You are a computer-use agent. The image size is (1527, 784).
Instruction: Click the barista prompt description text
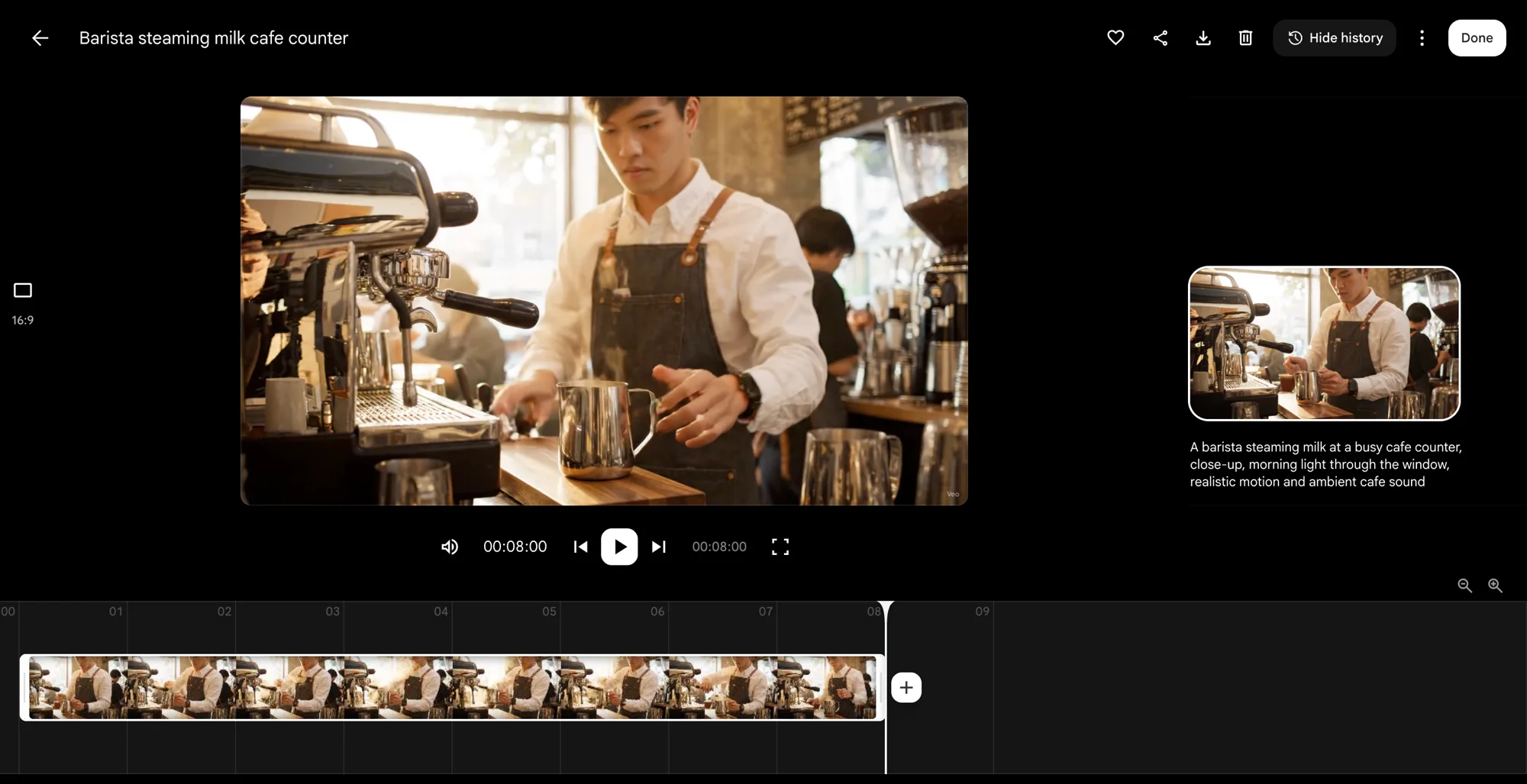[x=1325, y=464]
